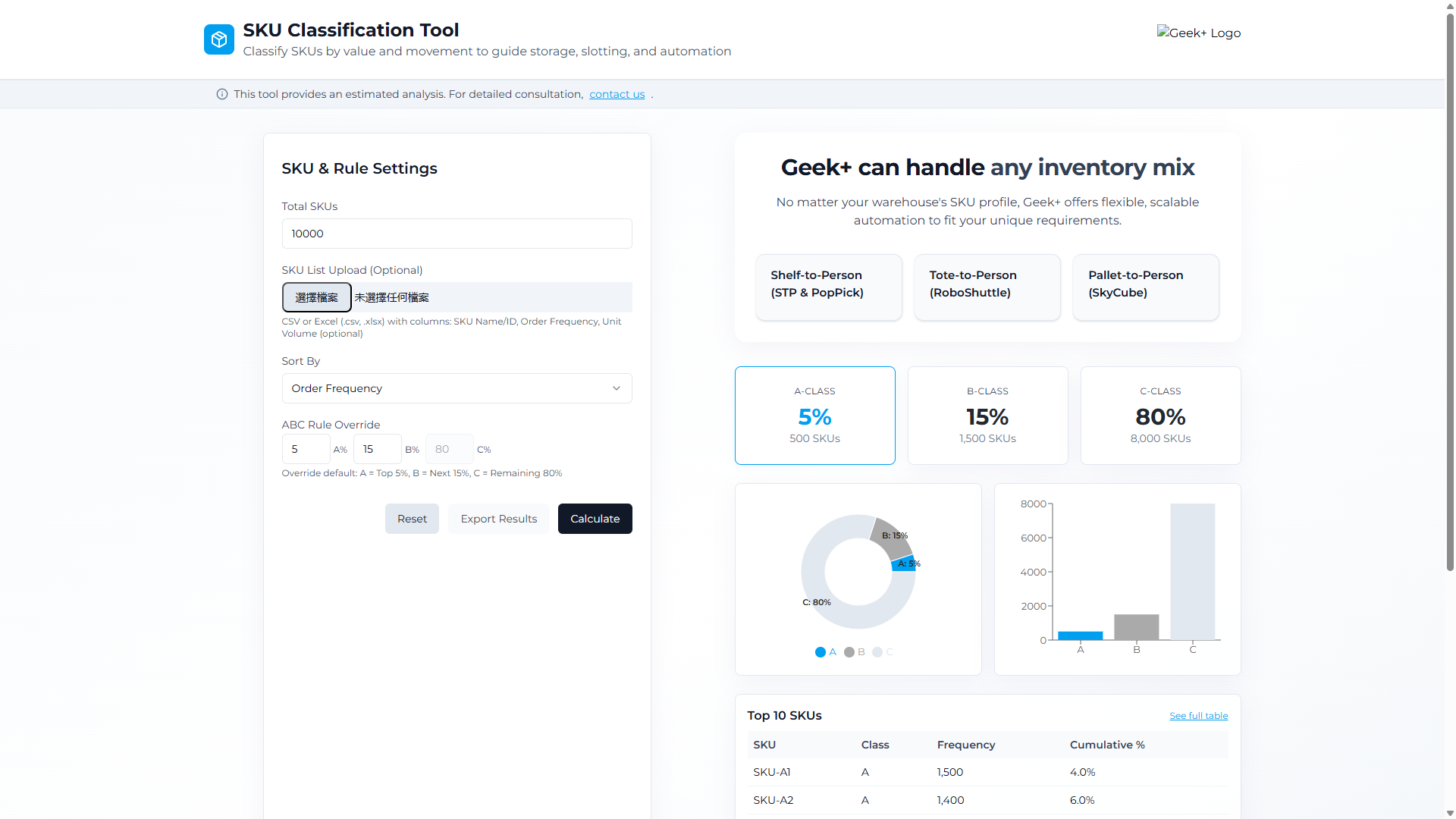The image size is (1456, 819).
Task: Toggle the A series in the donut legend
Action: pyautogui.click(x=826, y=652)
